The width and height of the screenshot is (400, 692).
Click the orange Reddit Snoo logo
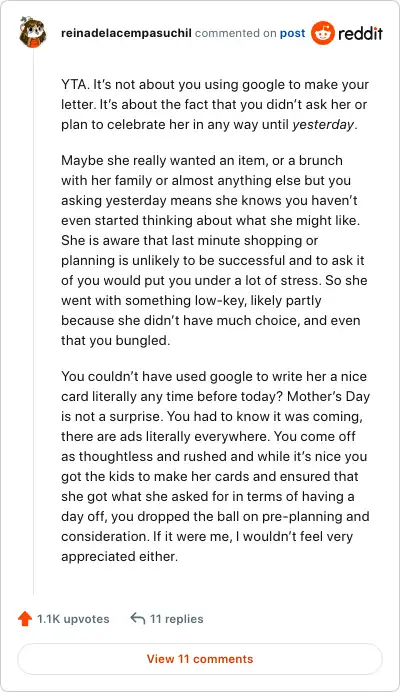click(323, 33)
